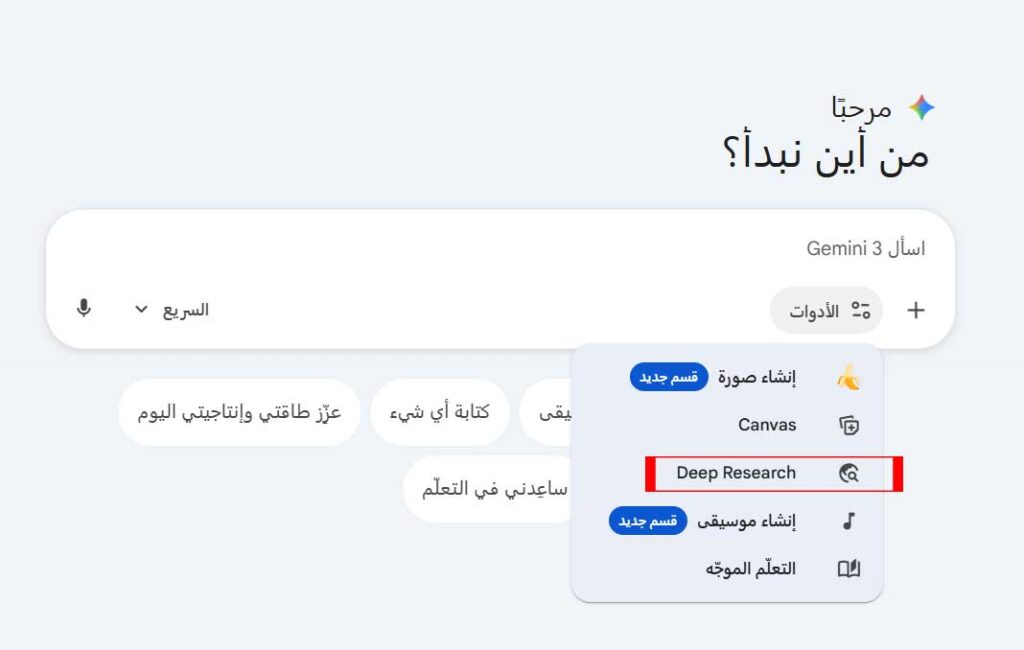Click the banana icon for إنشاء صورة
The height and width of the screenshot is (650, 1024).
pos(848,377)
